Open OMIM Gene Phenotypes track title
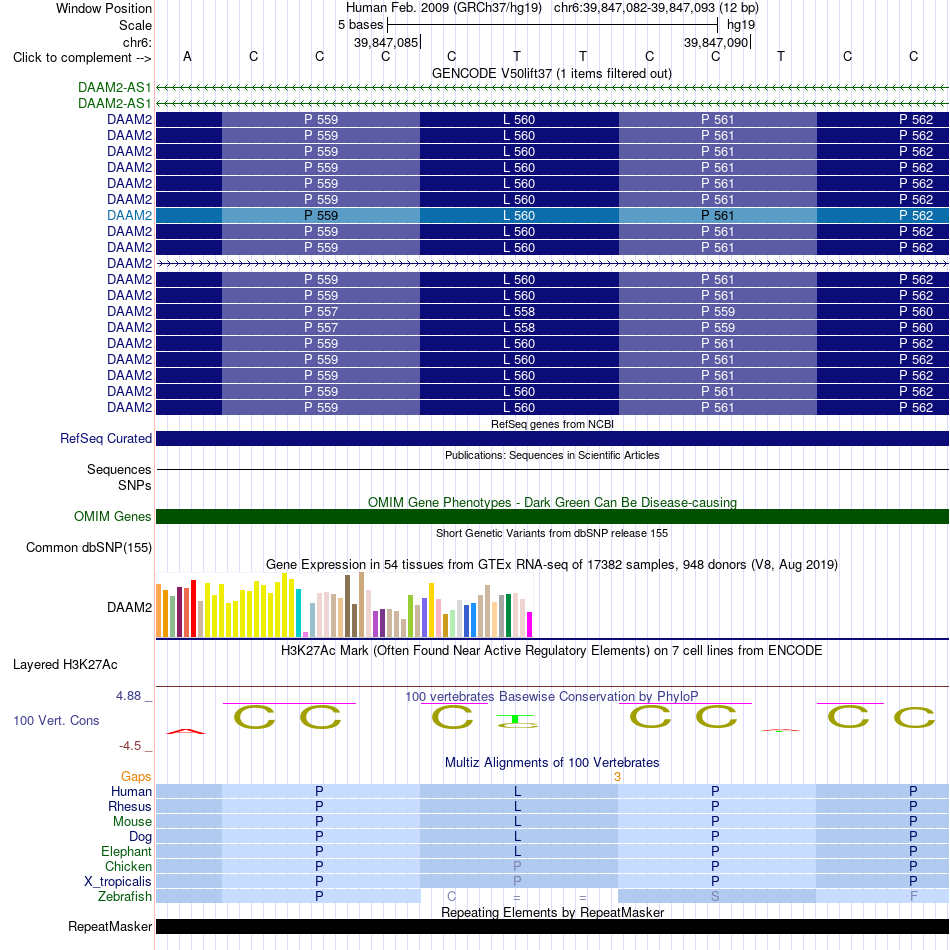Viewport: 950px width, 950px height. point(552,502)
